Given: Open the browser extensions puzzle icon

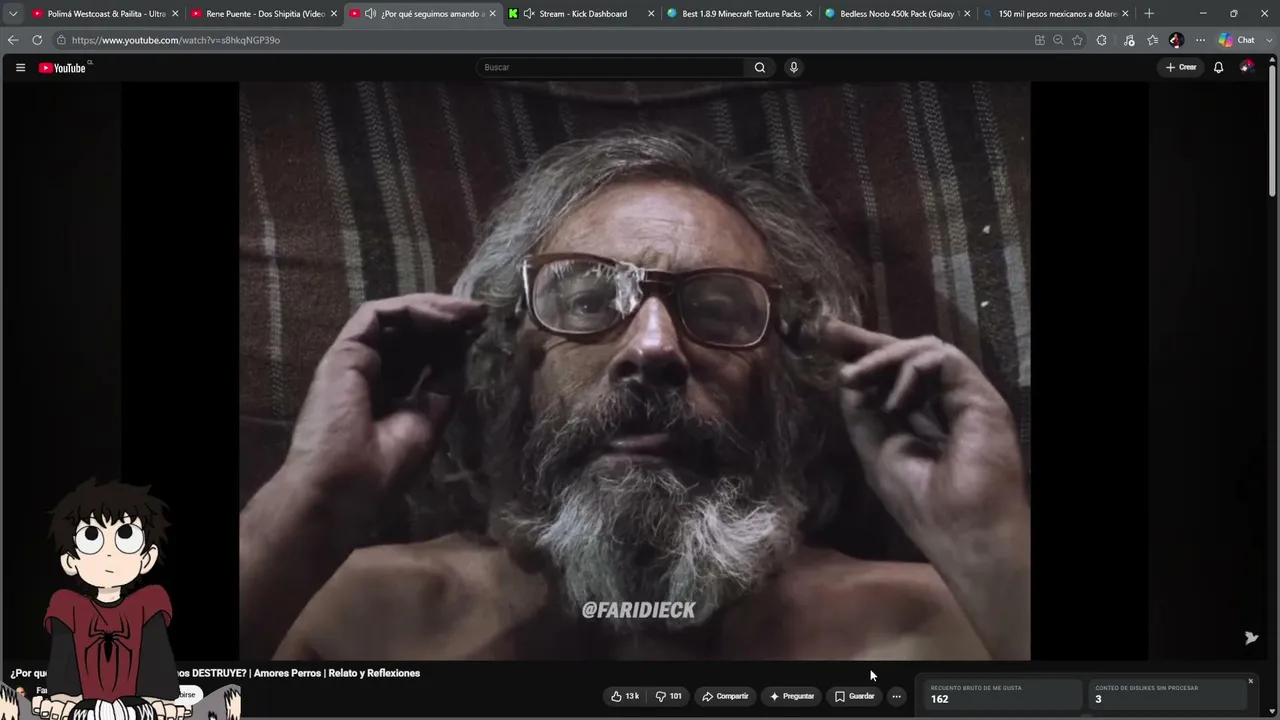Looking at the screenshot, I should tap(1102, 40).
